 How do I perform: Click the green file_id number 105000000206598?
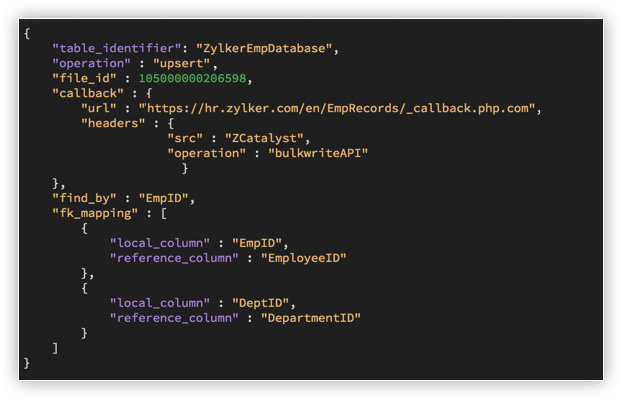(192, 79)
